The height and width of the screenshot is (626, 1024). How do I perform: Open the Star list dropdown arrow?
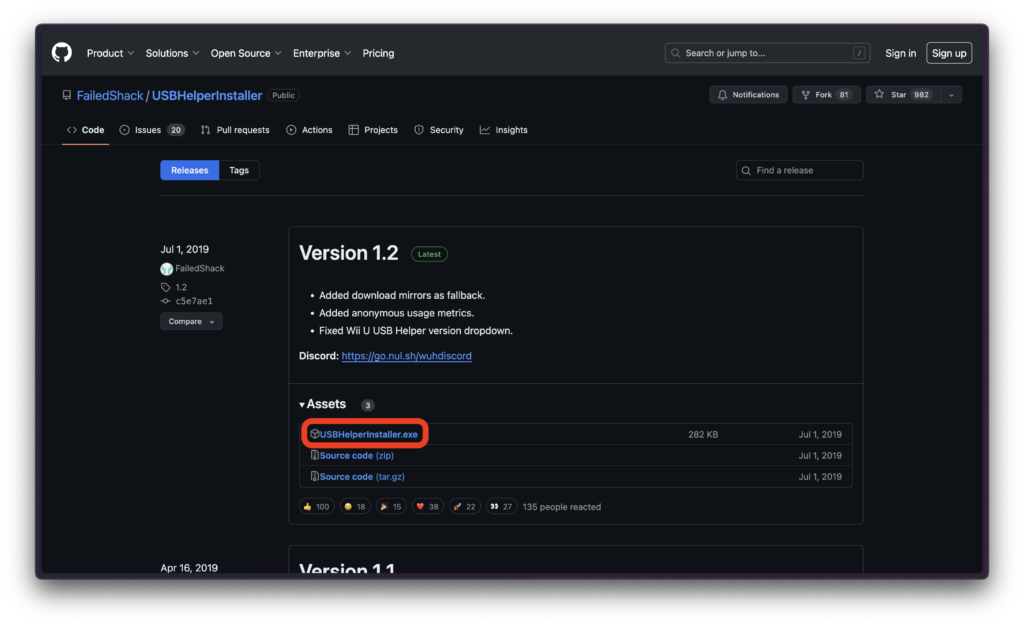950,95
